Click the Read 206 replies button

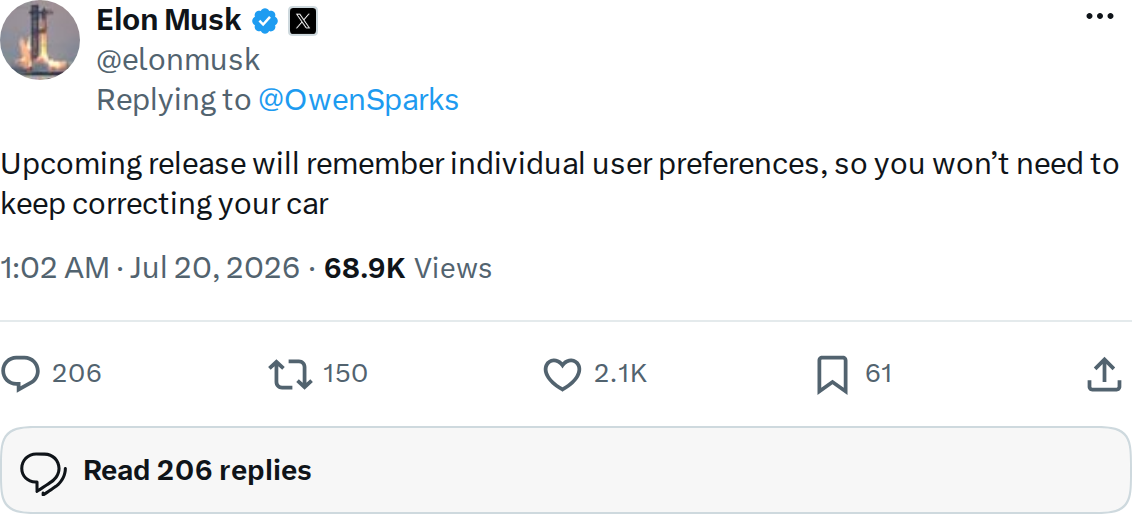point(566,471)
